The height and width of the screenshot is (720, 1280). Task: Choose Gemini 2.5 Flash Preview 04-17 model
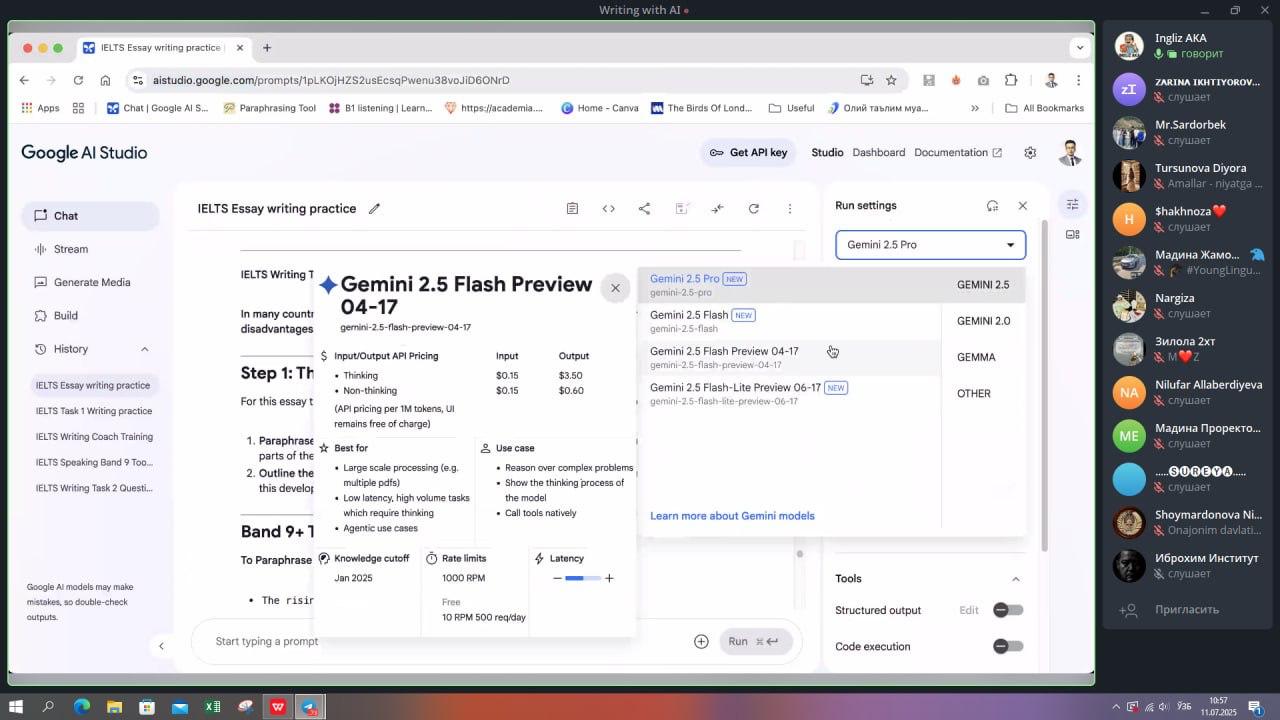tap(790, 357)
